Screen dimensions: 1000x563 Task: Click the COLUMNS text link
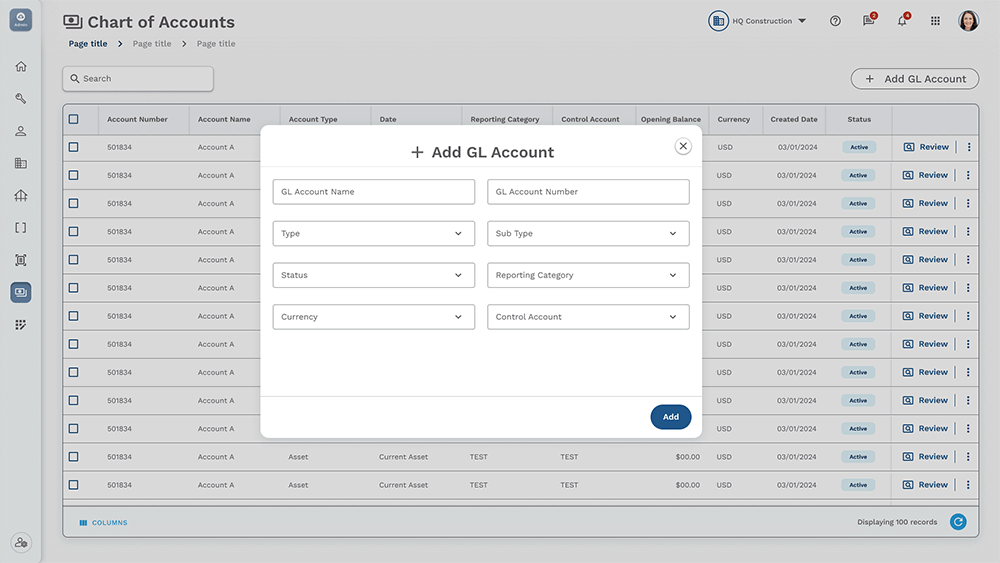[x=110, y=522]
